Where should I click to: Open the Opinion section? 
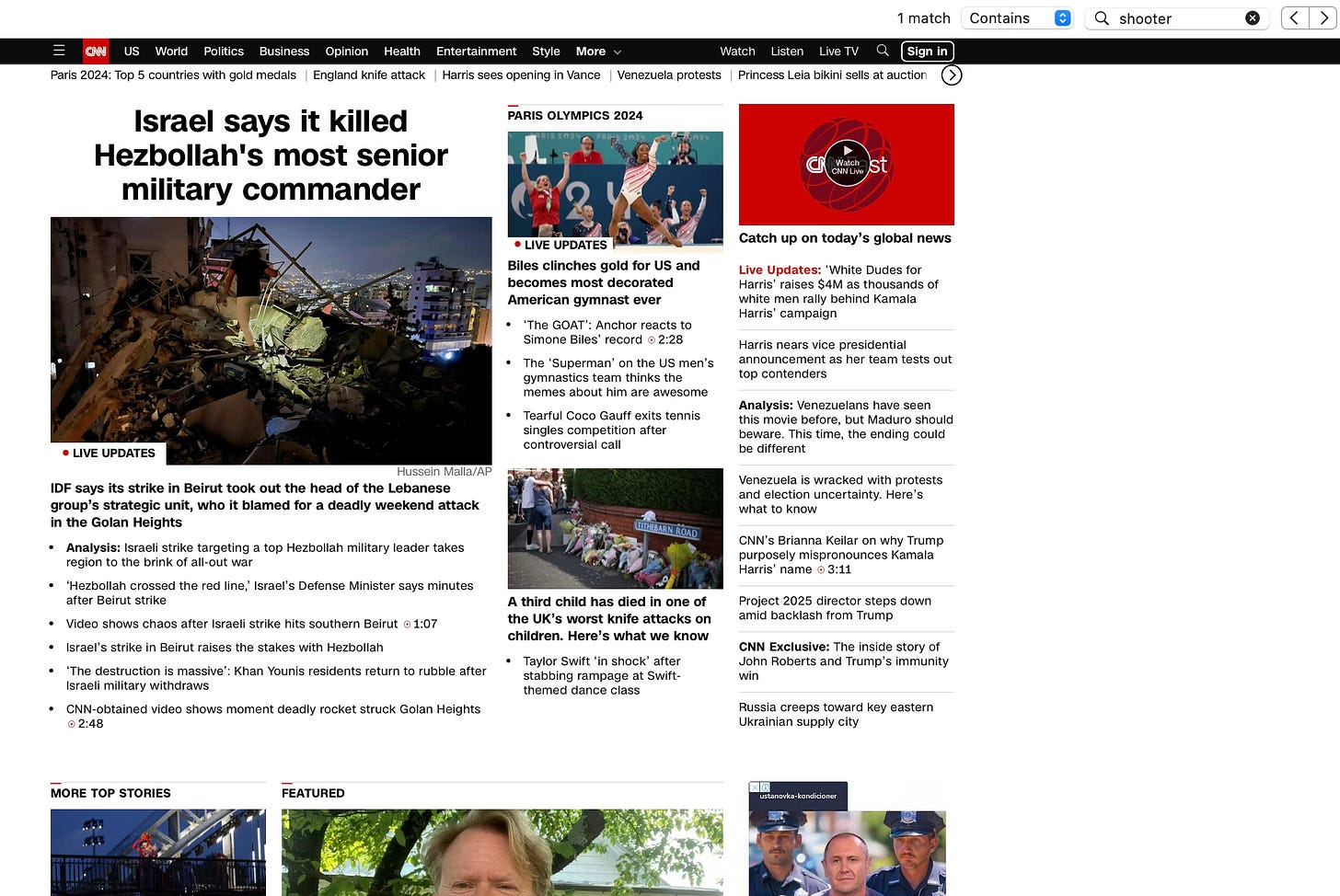(347, 52)
